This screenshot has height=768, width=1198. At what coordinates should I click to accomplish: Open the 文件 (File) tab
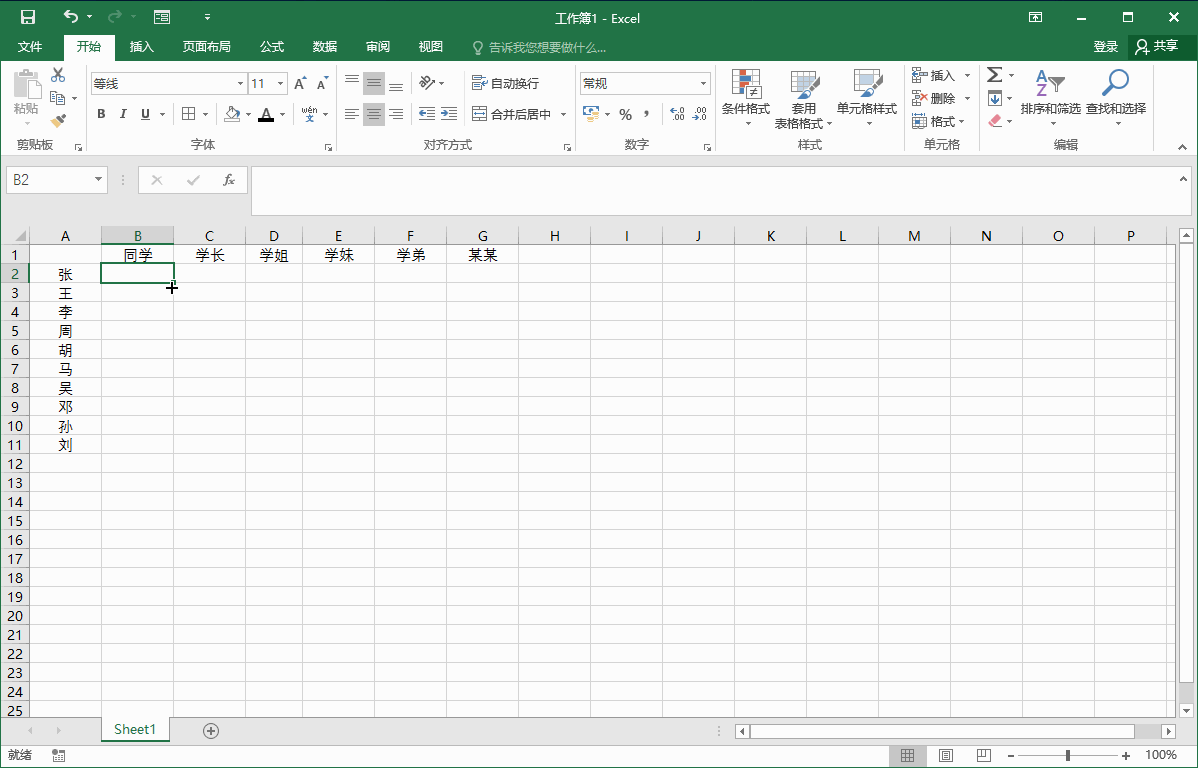[30, 47]
